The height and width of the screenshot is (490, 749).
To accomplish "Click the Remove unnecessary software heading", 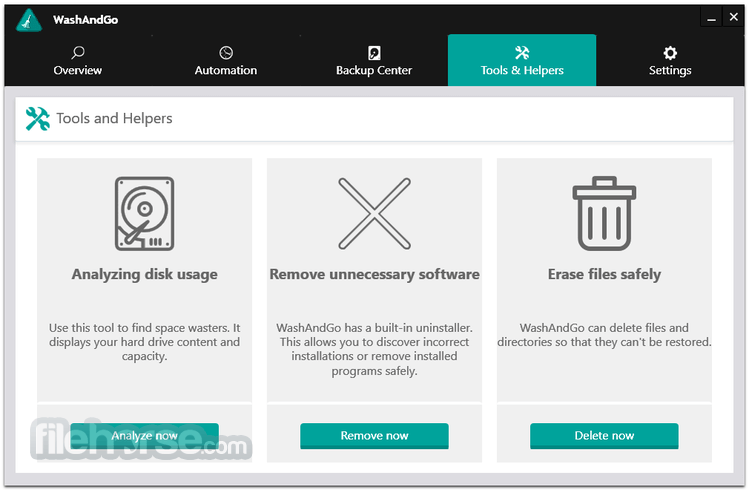I will tap(374, 274).
